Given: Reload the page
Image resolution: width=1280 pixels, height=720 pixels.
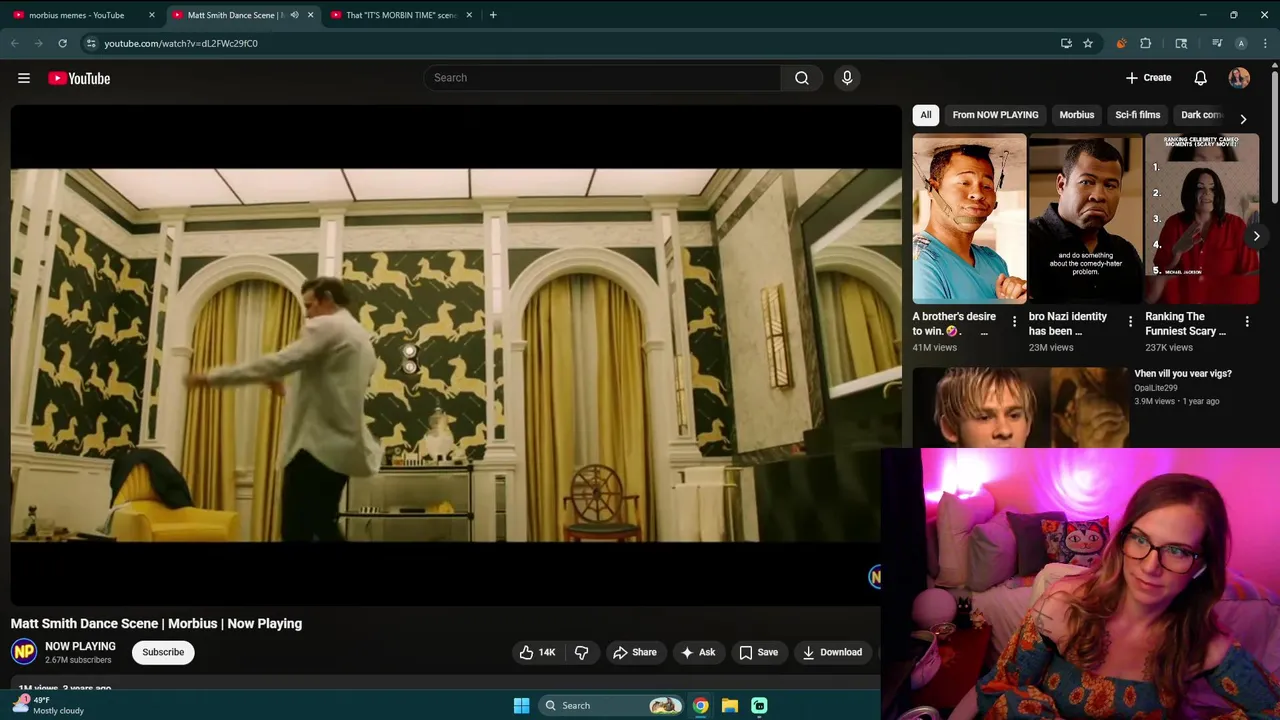Looking at the screenshot, I should [x=62, y=43].
